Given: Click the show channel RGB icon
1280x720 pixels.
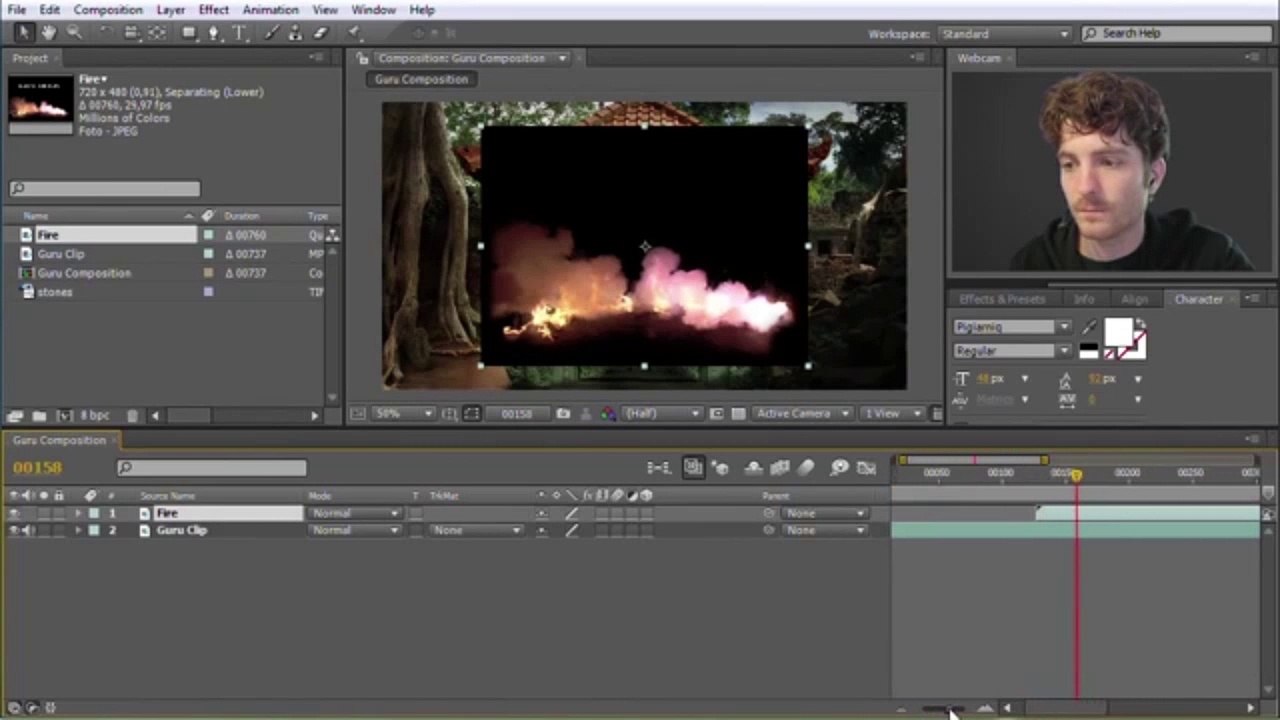Looking at the screenshot, I should coord(608,414).
